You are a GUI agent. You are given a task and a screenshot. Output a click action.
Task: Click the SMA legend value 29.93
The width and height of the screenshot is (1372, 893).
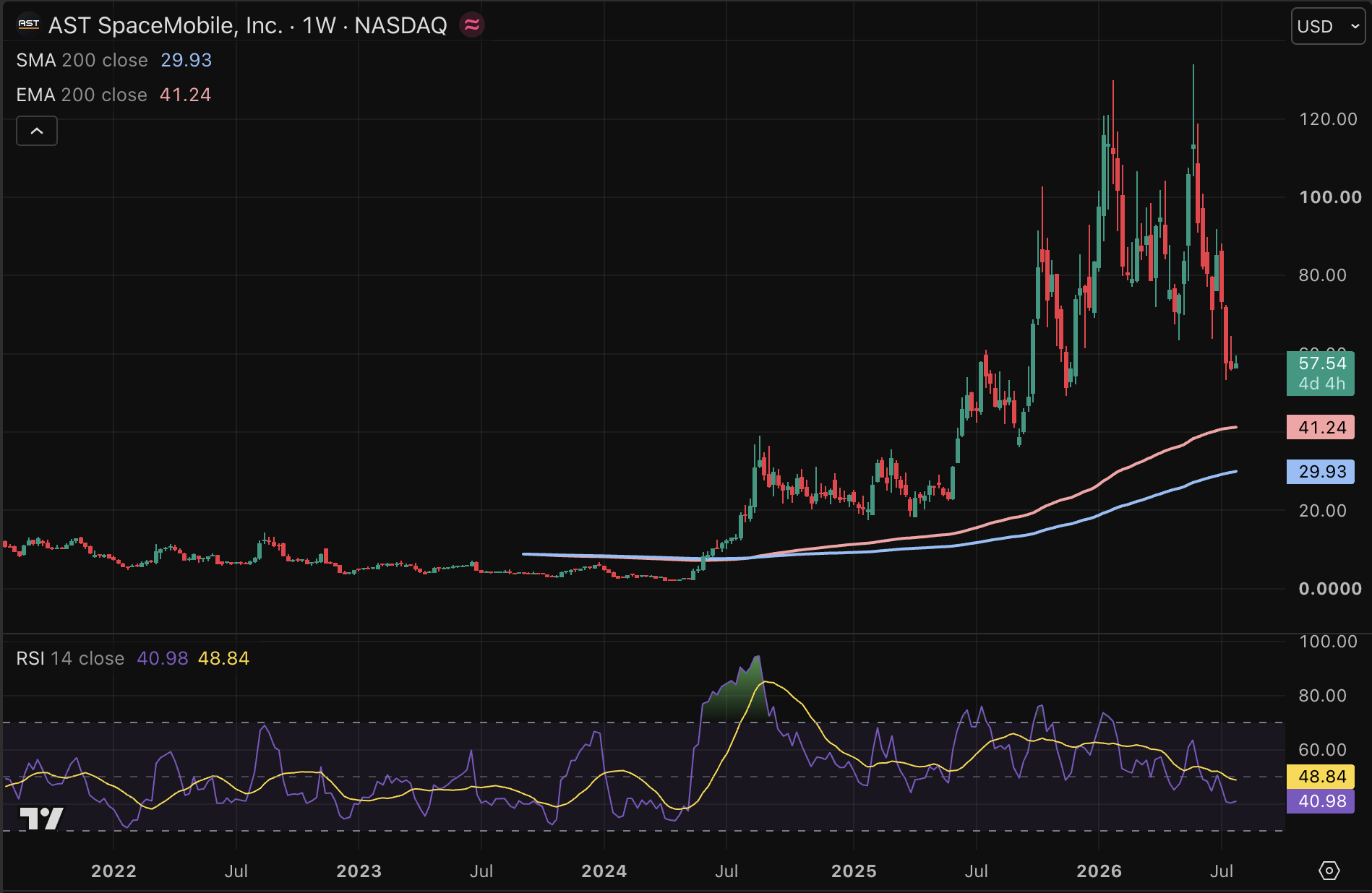186,60
